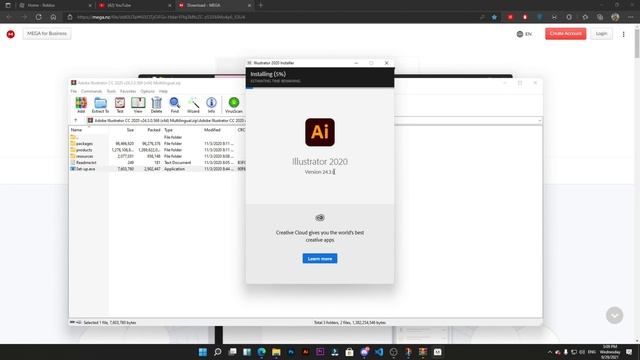Open Microsoft Edge from taskbar
Screen dimensions: 640x360
pos(262,352)
